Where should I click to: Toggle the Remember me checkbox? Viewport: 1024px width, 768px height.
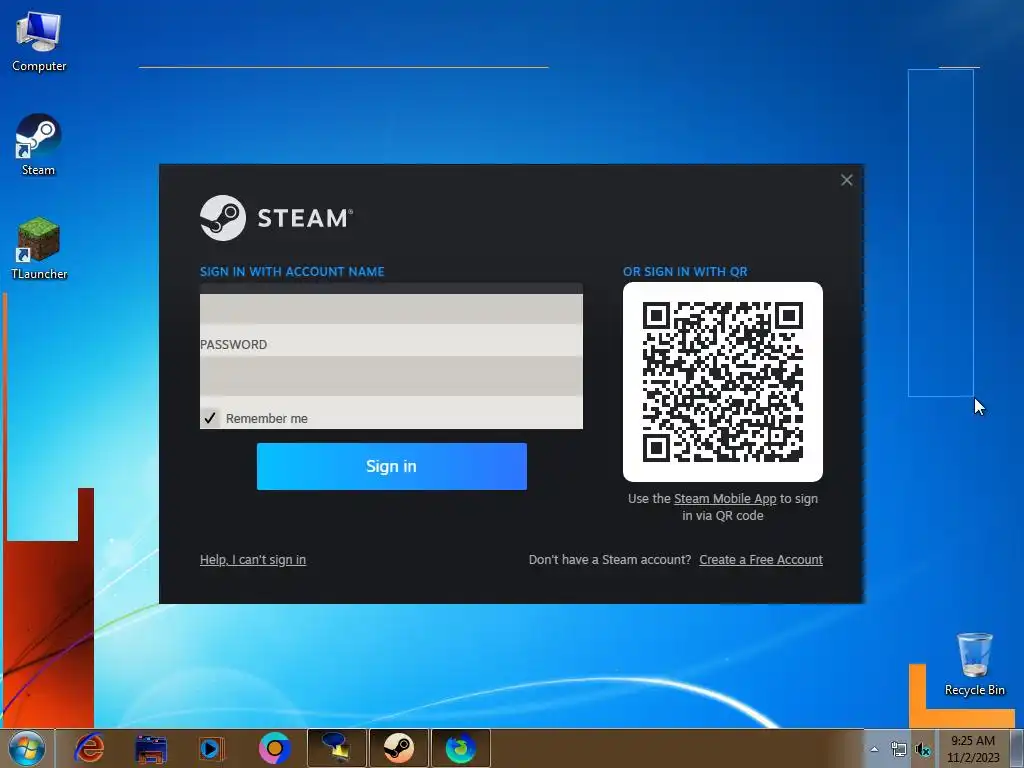tap(210, 418)
